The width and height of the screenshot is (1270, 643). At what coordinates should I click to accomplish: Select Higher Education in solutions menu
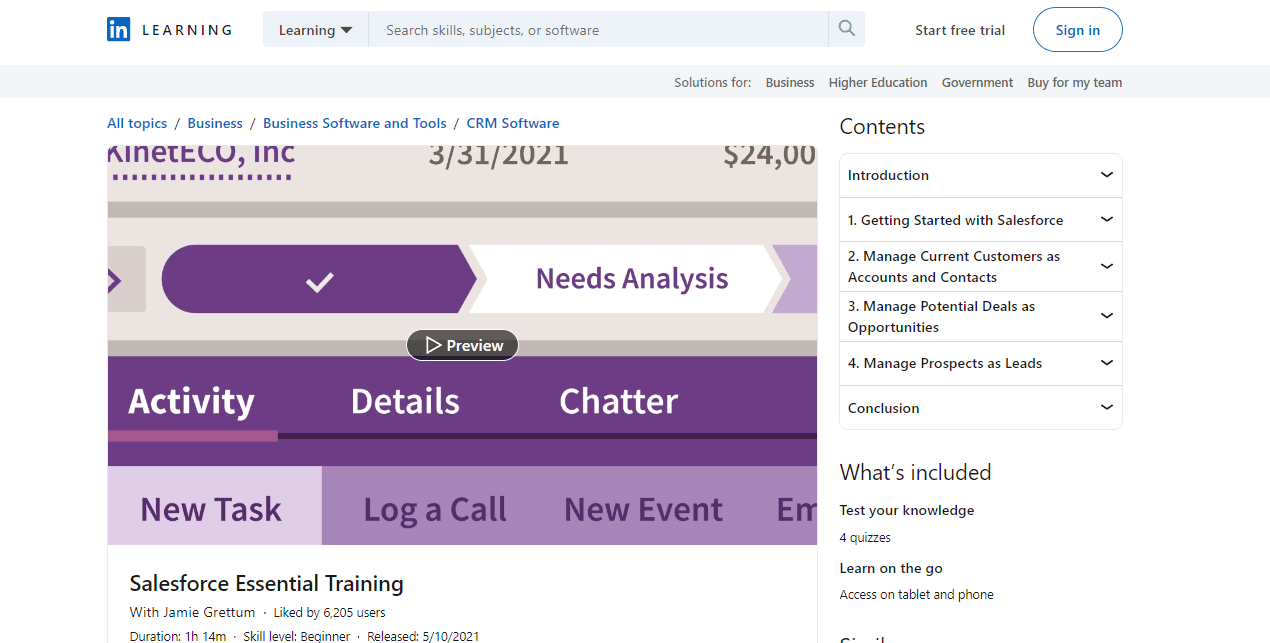pyautogui.click(x=877, y=82)
